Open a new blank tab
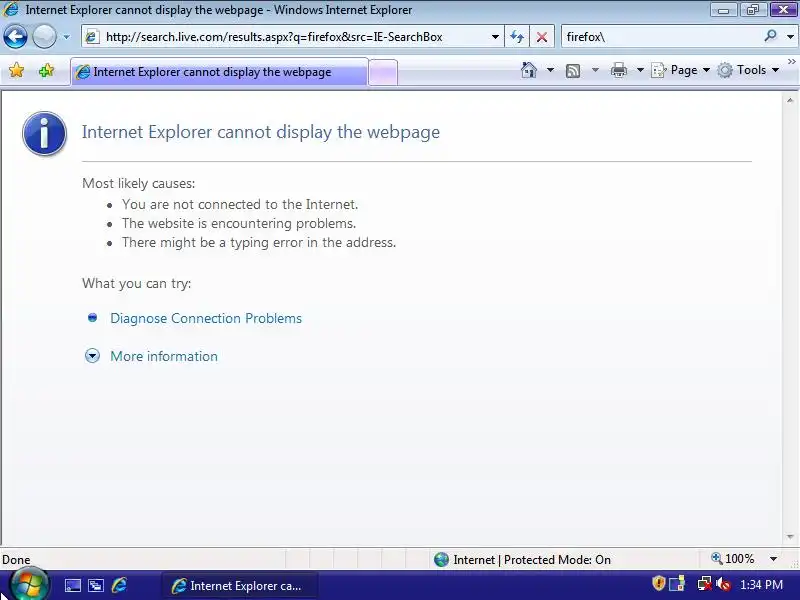The width and height of the screenshot is (800, 600). (383, 72)
